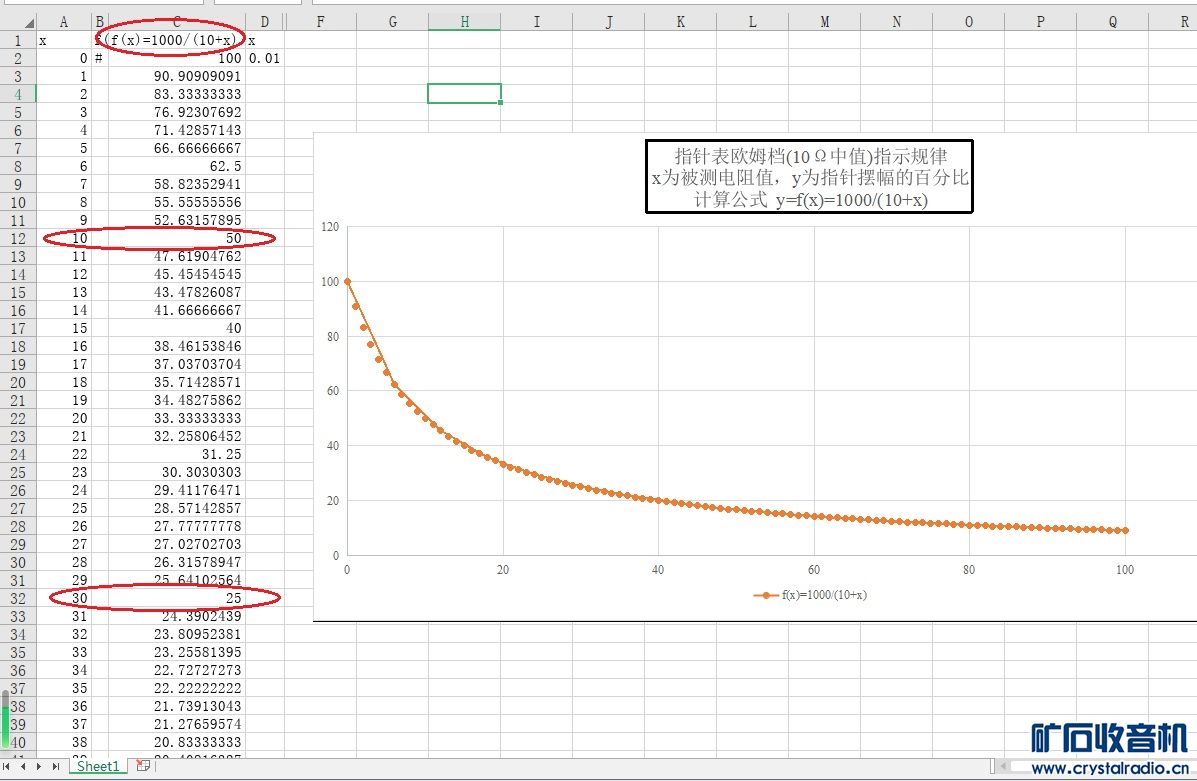Select cell with value 83.33333333
This screenshot has height=781, width=1197.
176,94
